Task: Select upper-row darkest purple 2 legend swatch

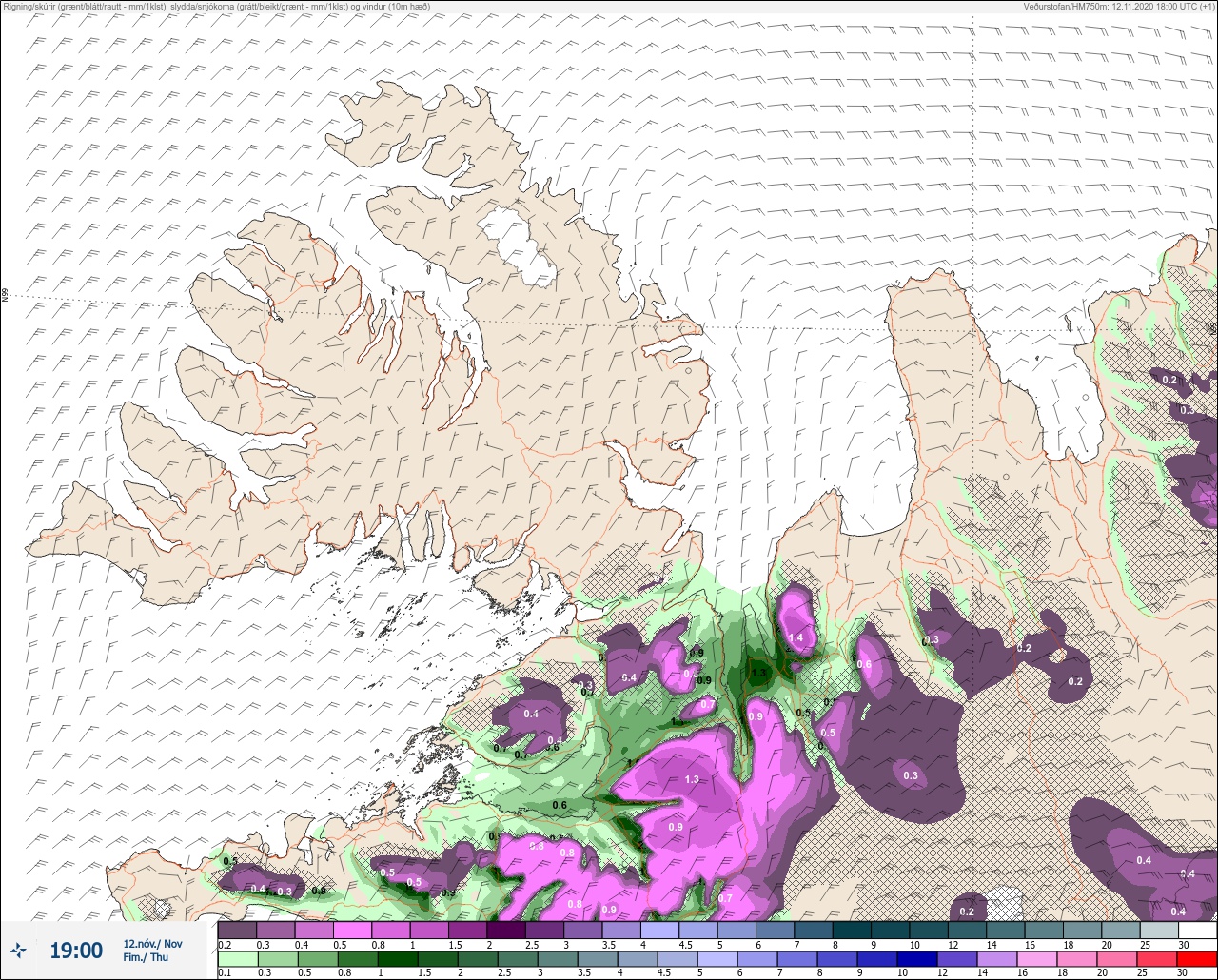Action: 505,930
